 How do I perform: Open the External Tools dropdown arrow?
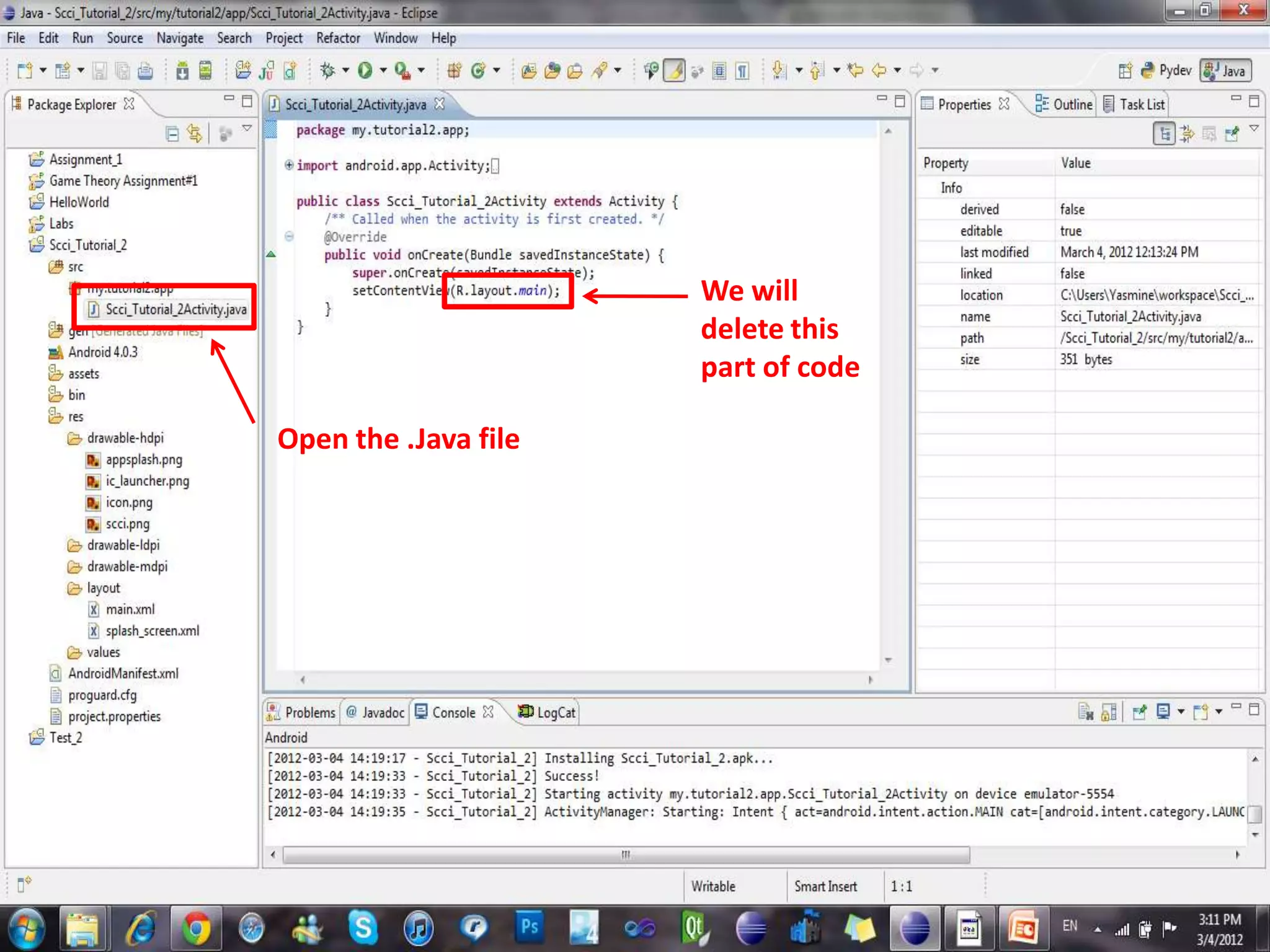[x=421, y=71]
